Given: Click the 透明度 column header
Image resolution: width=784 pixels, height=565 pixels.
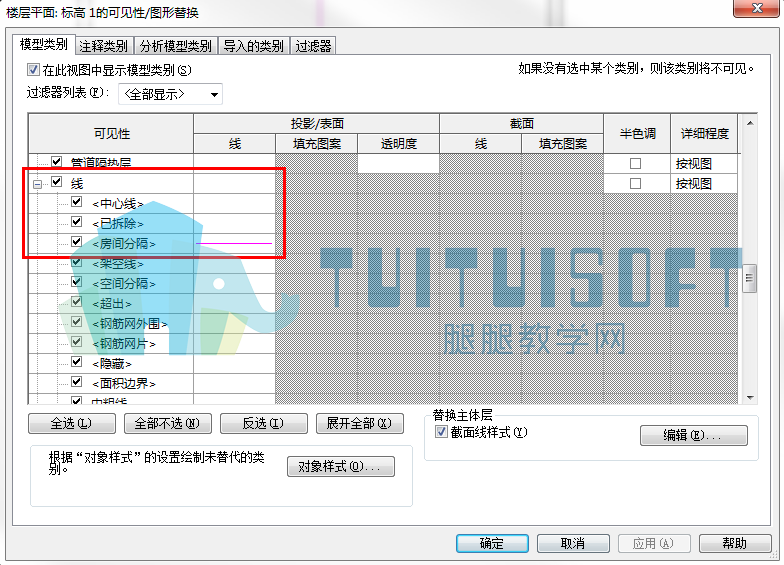Looking at the screenshot, I should coord(398,144).
